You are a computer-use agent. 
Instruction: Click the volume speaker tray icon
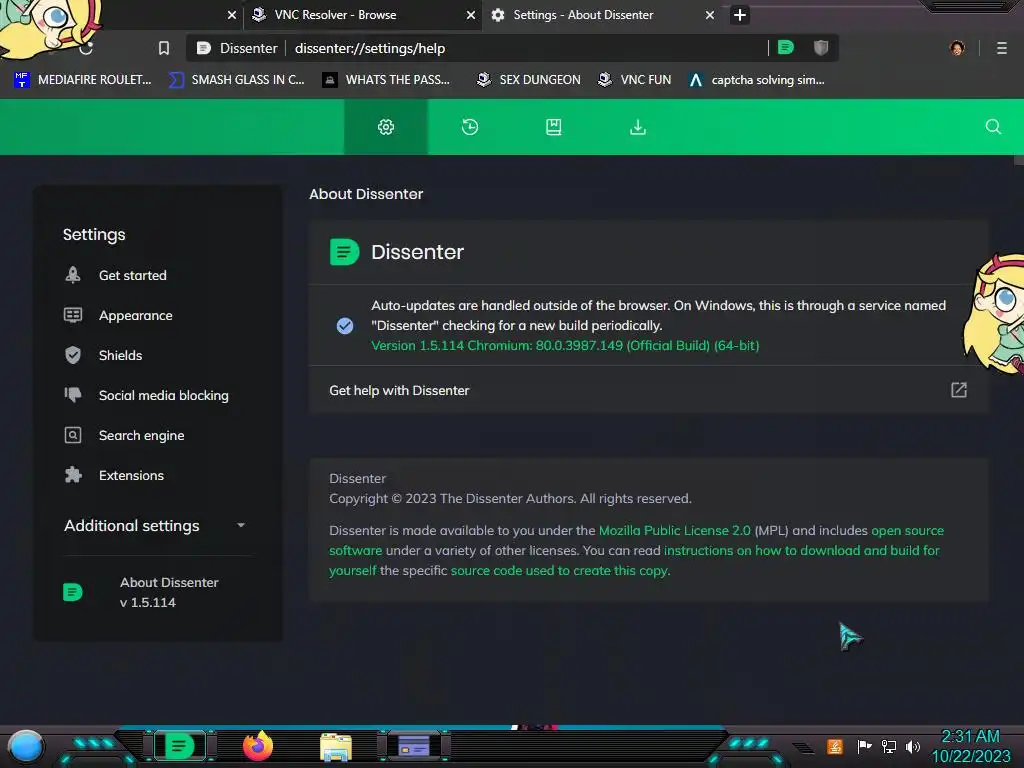tap(913, 746)
